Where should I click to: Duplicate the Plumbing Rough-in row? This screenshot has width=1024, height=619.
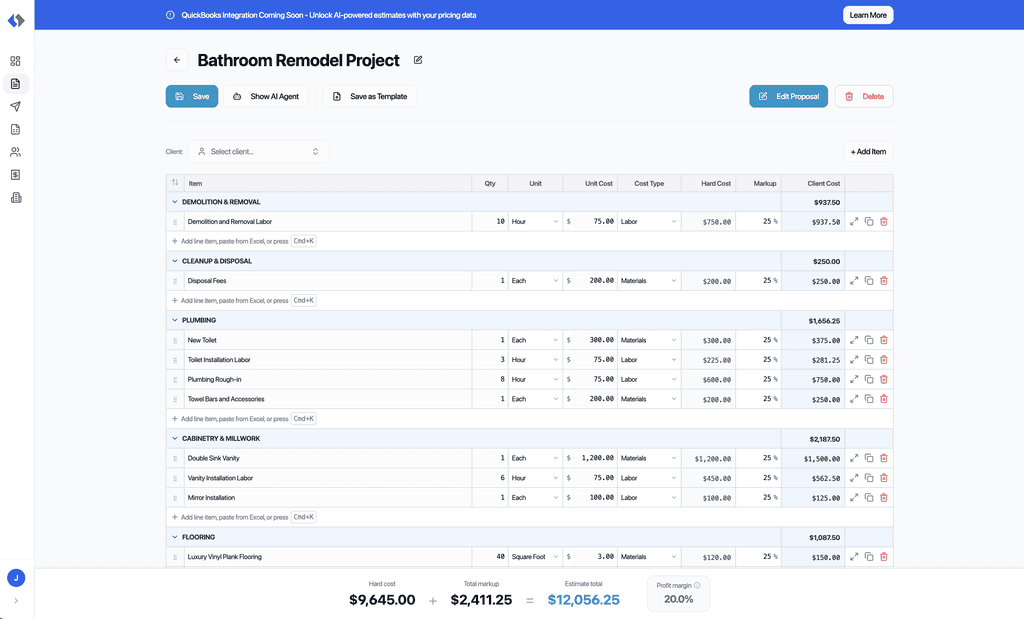(869, 379)
